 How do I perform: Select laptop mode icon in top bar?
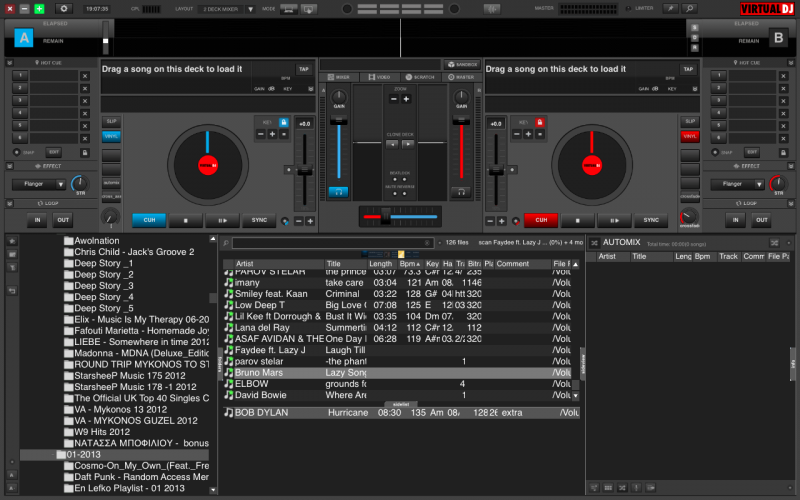289,9
